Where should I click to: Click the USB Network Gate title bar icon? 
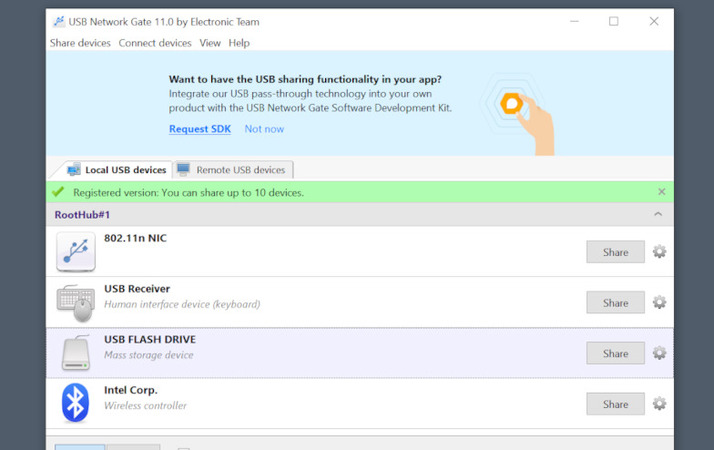pyautogui.click(x=59, y=21)
